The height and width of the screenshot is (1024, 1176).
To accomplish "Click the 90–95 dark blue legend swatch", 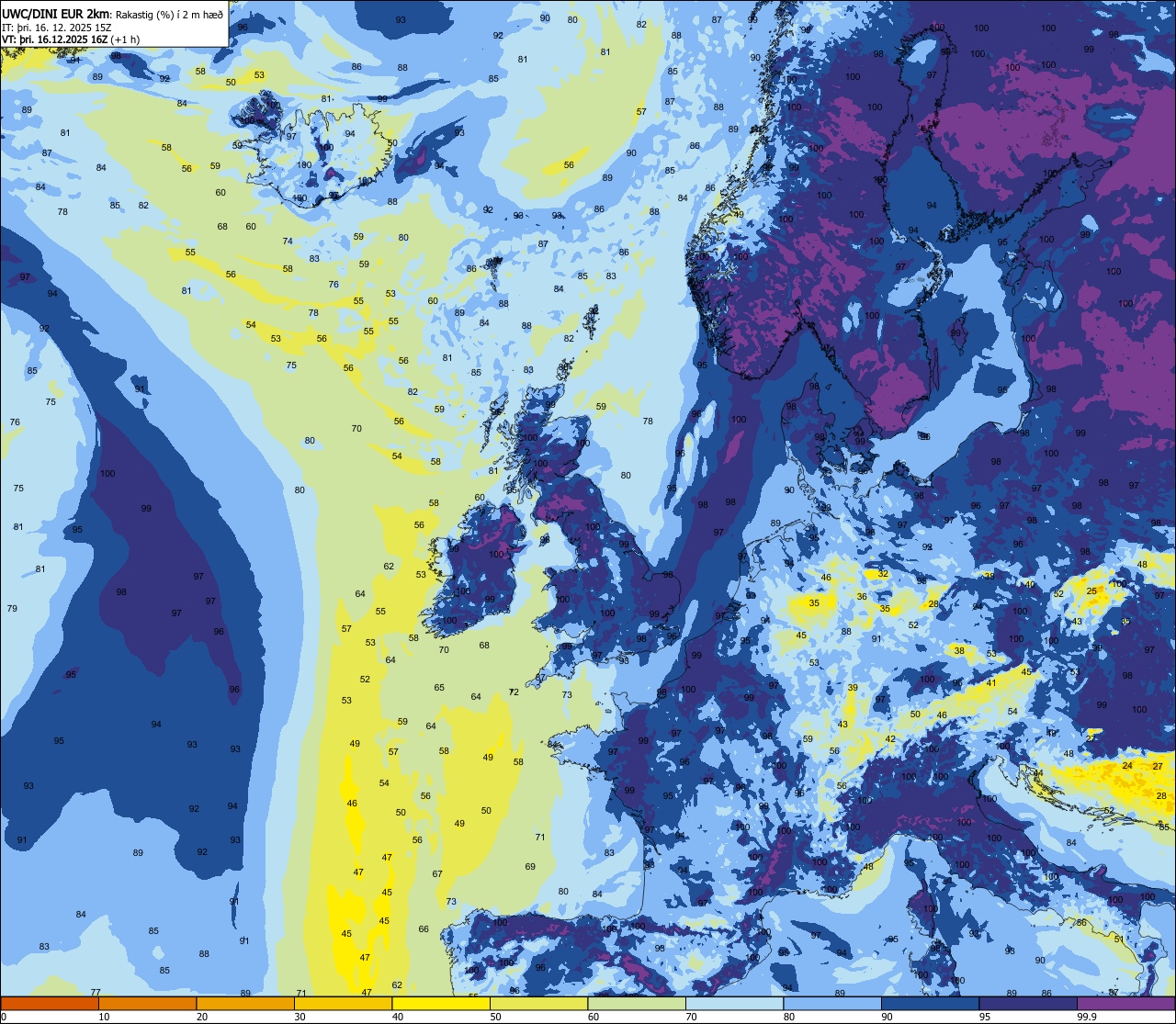I will coord(930,1003).
